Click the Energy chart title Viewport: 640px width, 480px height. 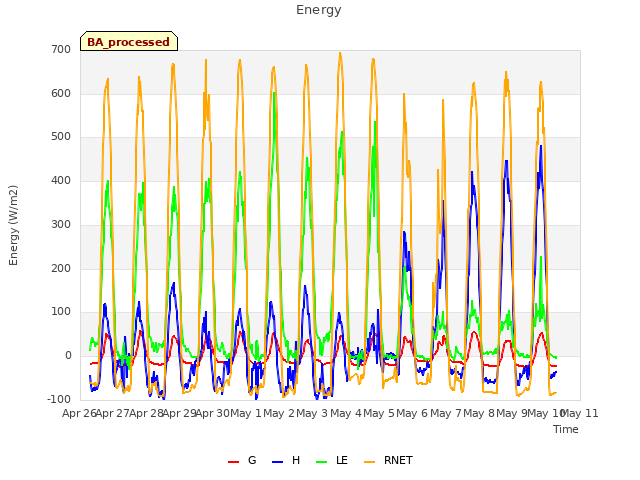point(319,10)
